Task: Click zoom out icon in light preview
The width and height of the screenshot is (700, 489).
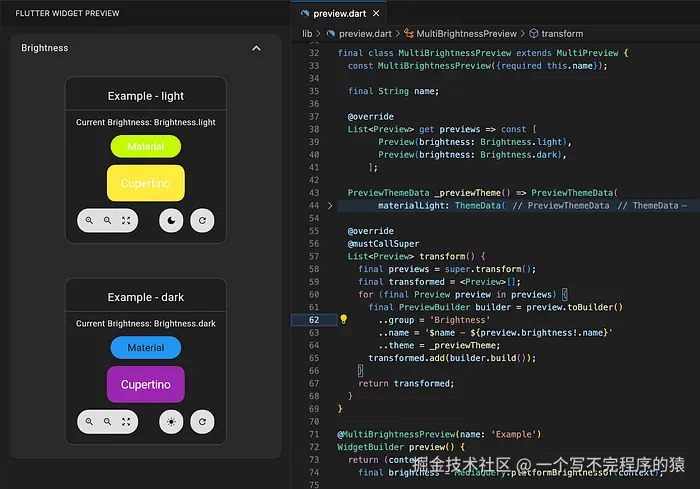Action: pos(108,221)
